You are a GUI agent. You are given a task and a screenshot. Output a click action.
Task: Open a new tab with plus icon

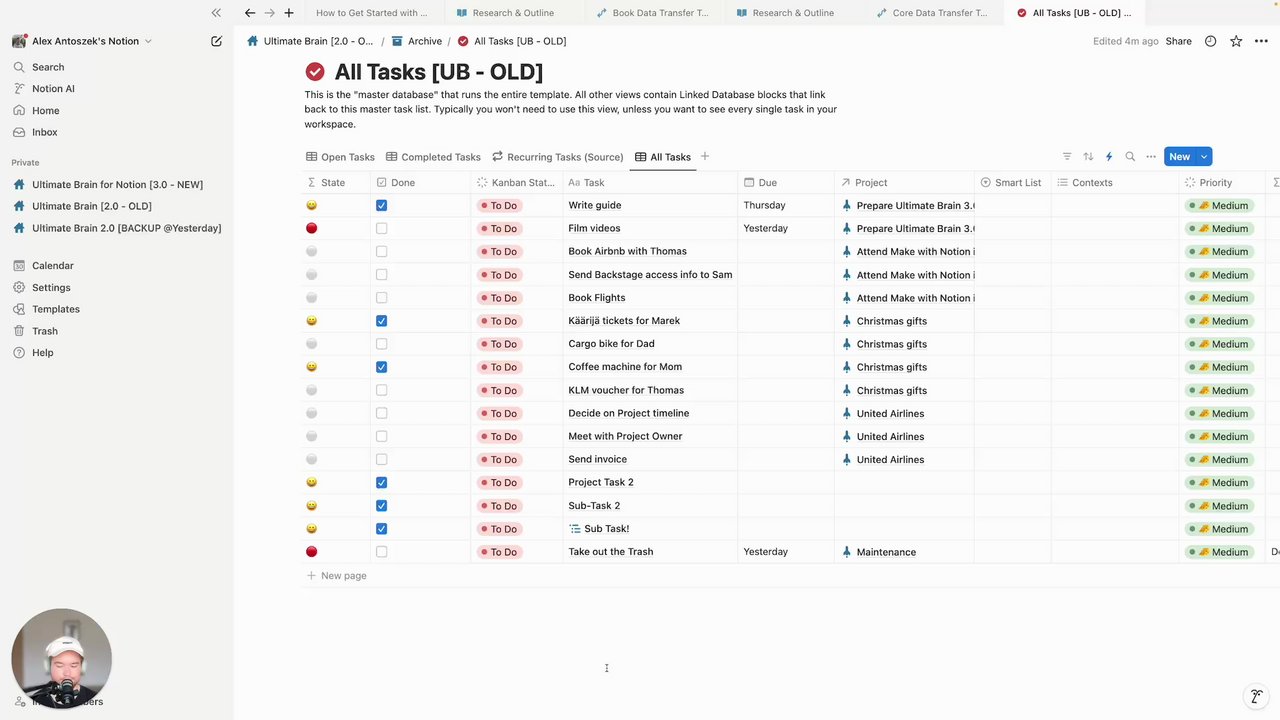pos(289,13)
